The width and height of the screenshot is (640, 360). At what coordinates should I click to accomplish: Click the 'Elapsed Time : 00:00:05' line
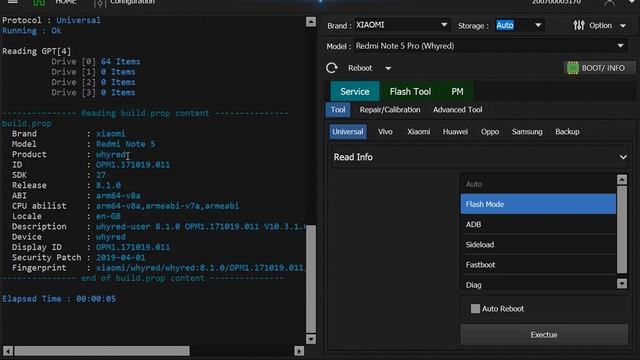point(59,299)
